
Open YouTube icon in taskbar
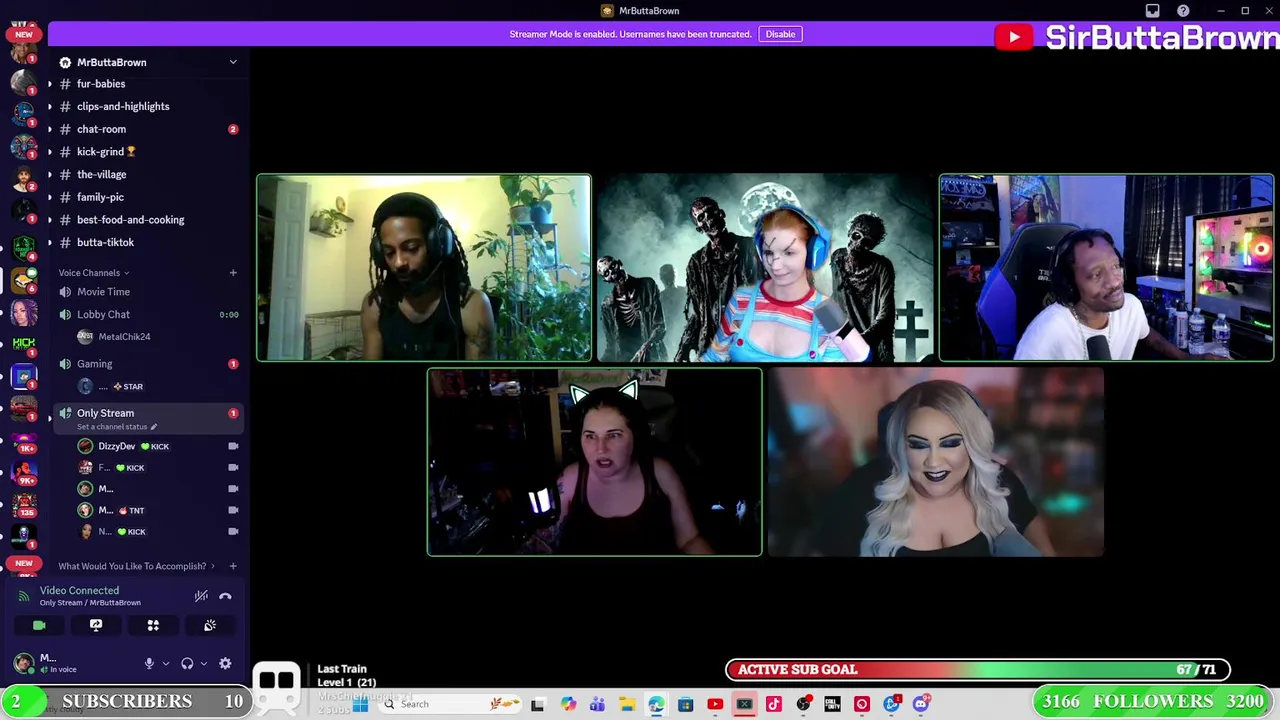click(x=715, y=704)
